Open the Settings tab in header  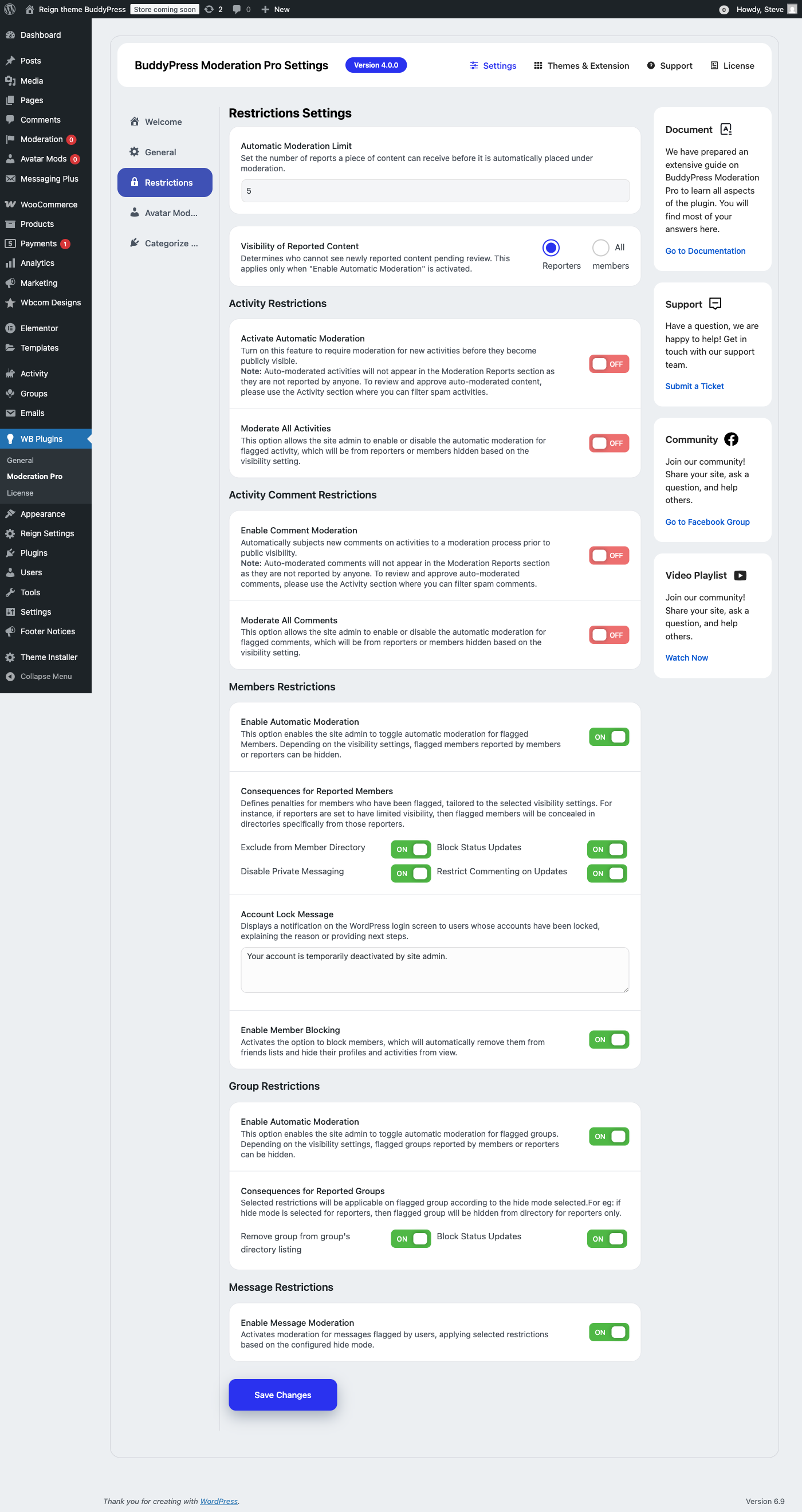[493, 66]
